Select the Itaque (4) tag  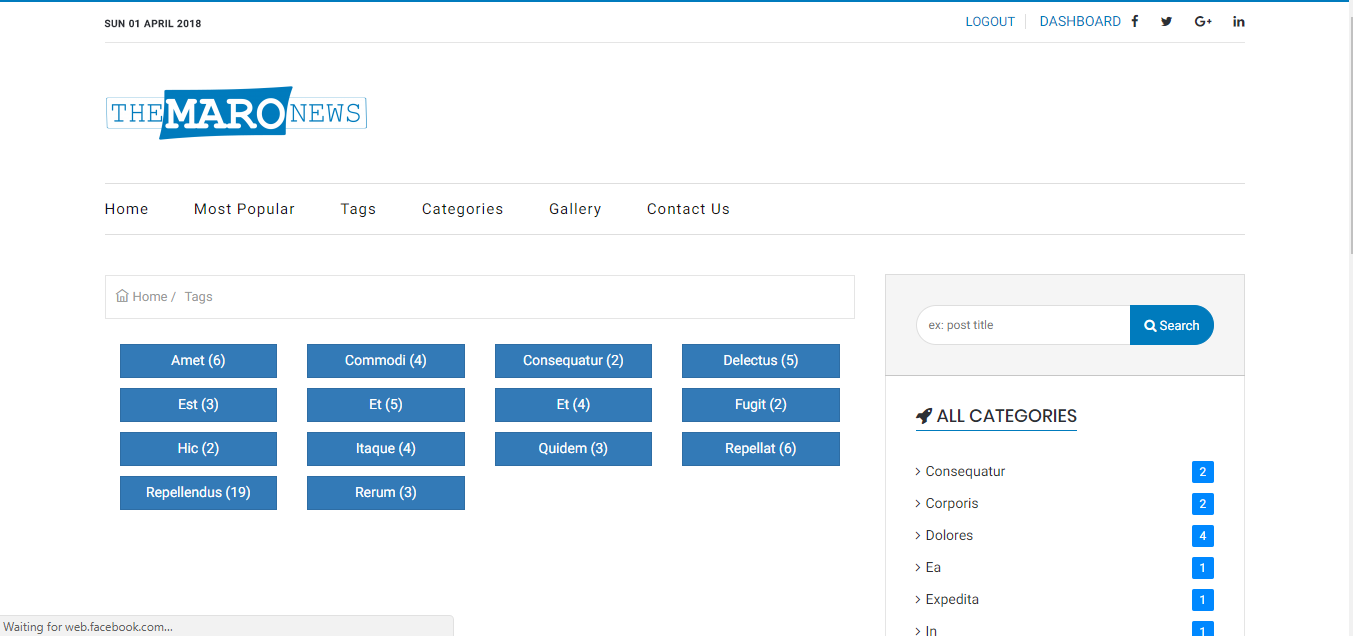coord(386,449)
